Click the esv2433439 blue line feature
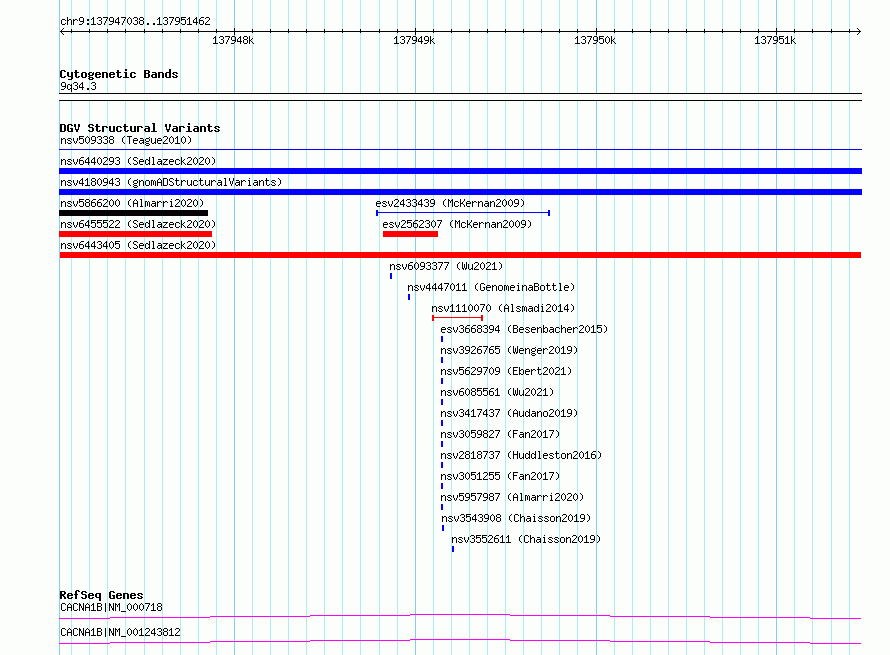This screenshot has height=655, width=890. [x=463, y=213]
